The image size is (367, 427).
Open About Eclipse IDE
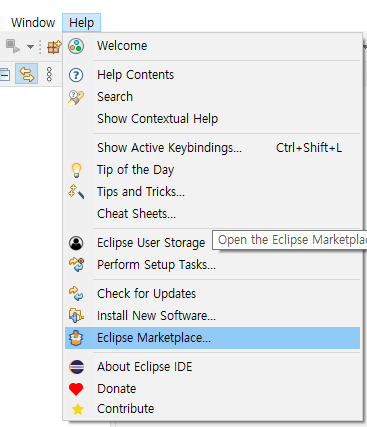point(212,367)
